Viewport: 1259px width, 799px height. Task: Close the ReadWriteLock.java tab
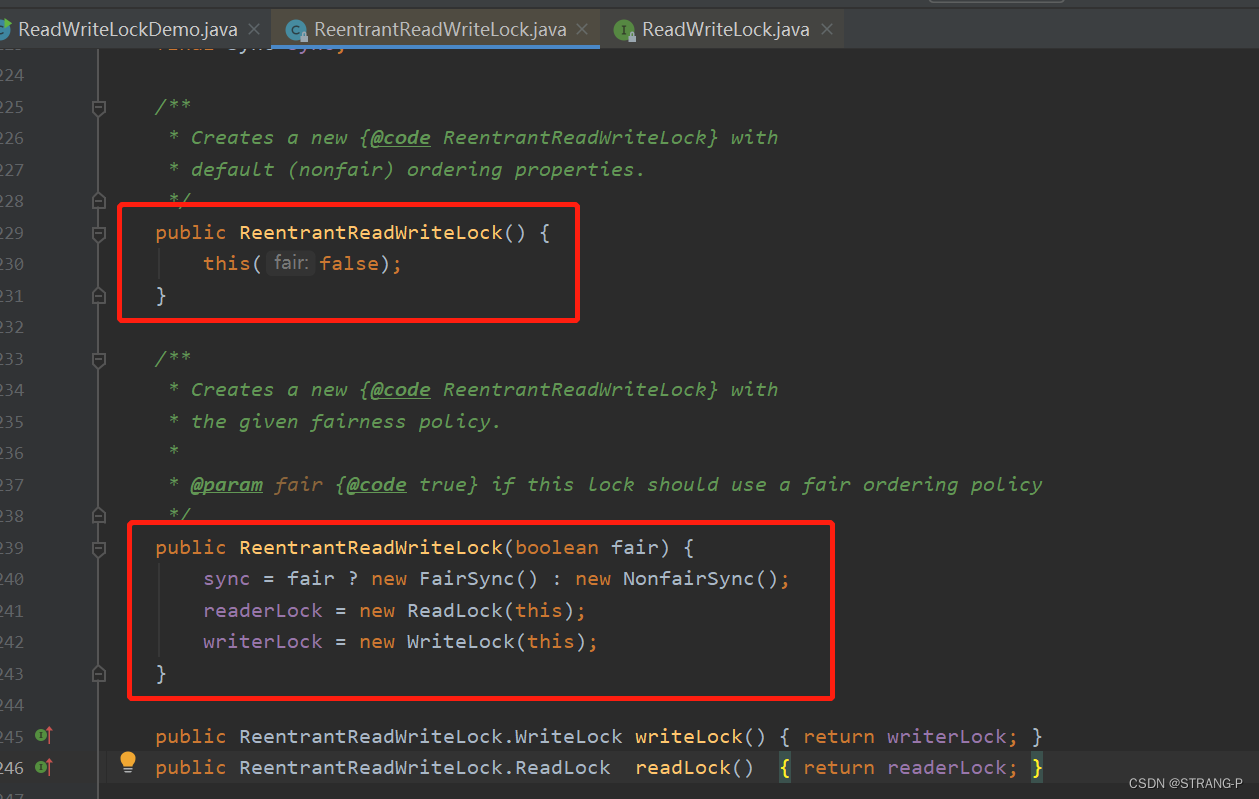[827, 29]
